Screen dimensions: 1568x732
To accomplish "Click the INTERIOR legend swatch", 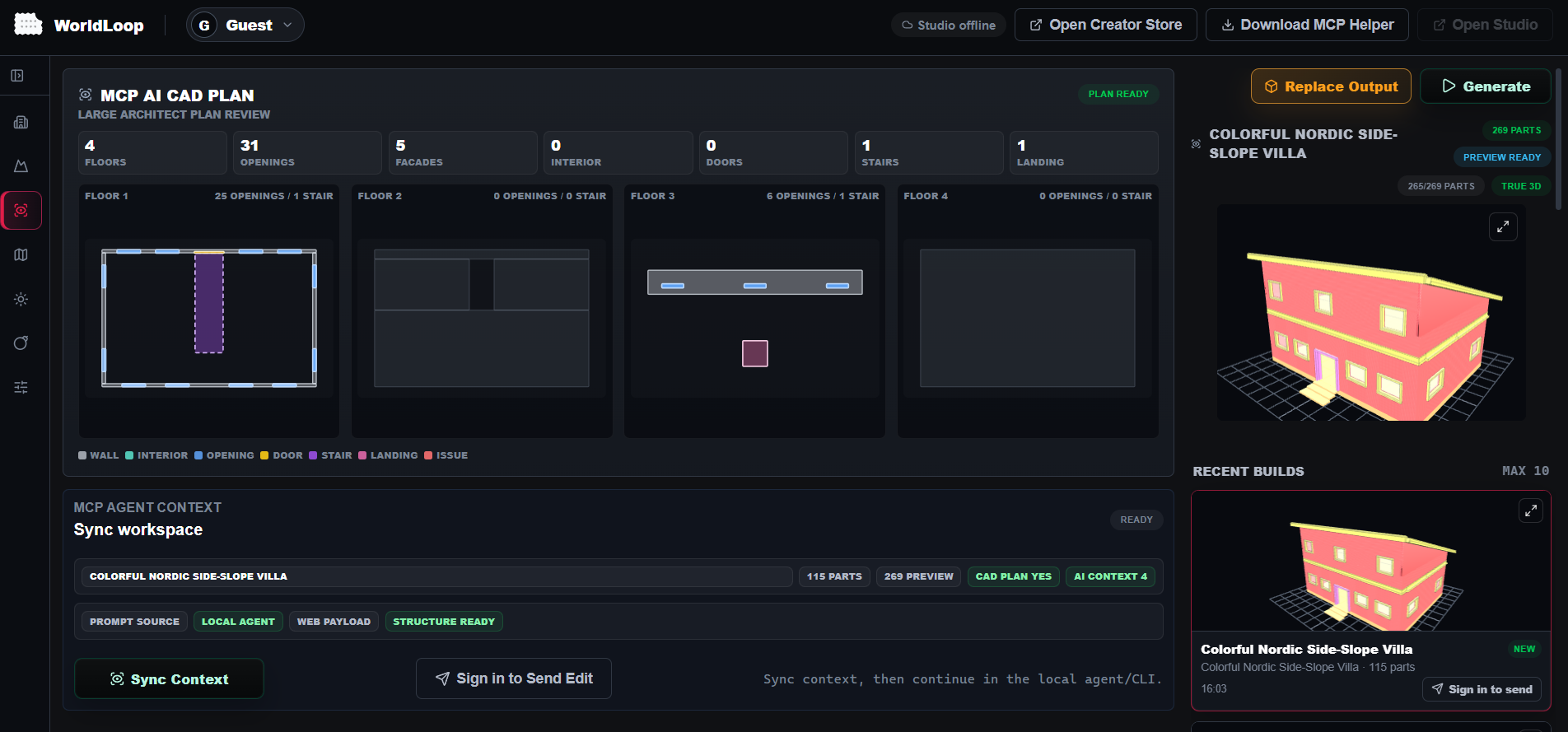I will [129, 455].
